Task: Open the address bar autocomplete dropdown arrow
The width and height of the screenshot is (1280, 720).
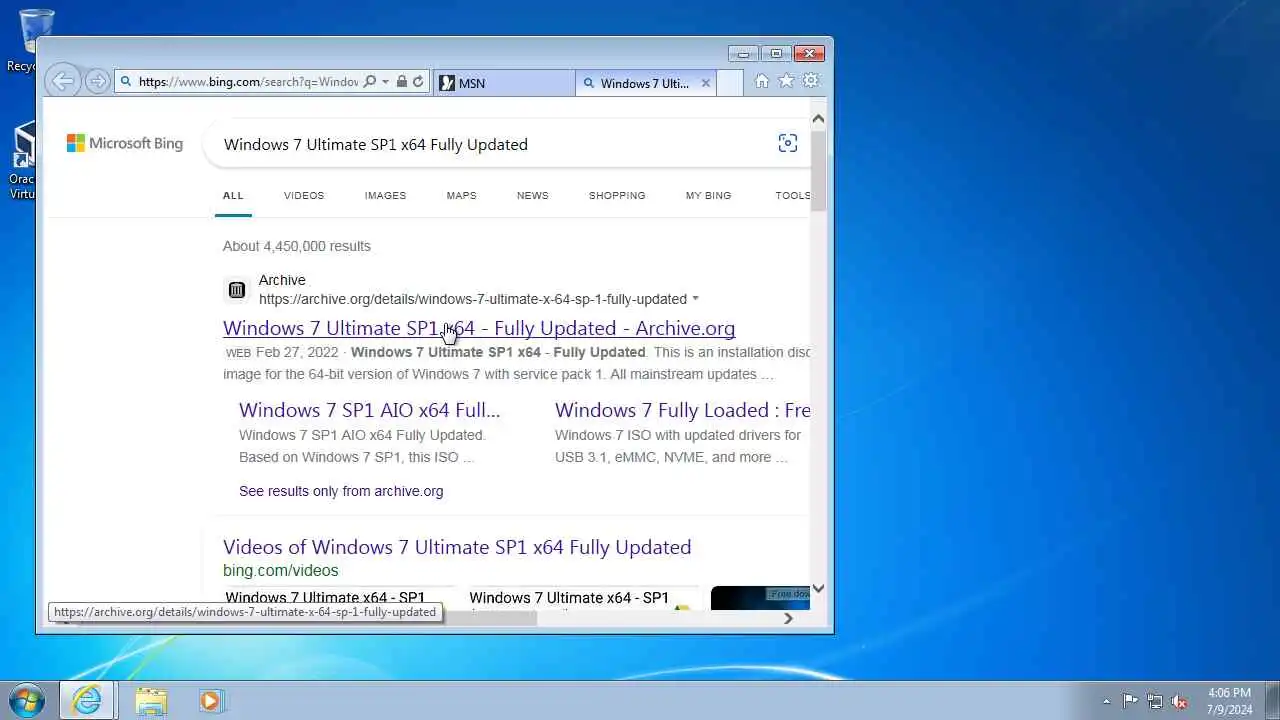Action: point(385,82)
